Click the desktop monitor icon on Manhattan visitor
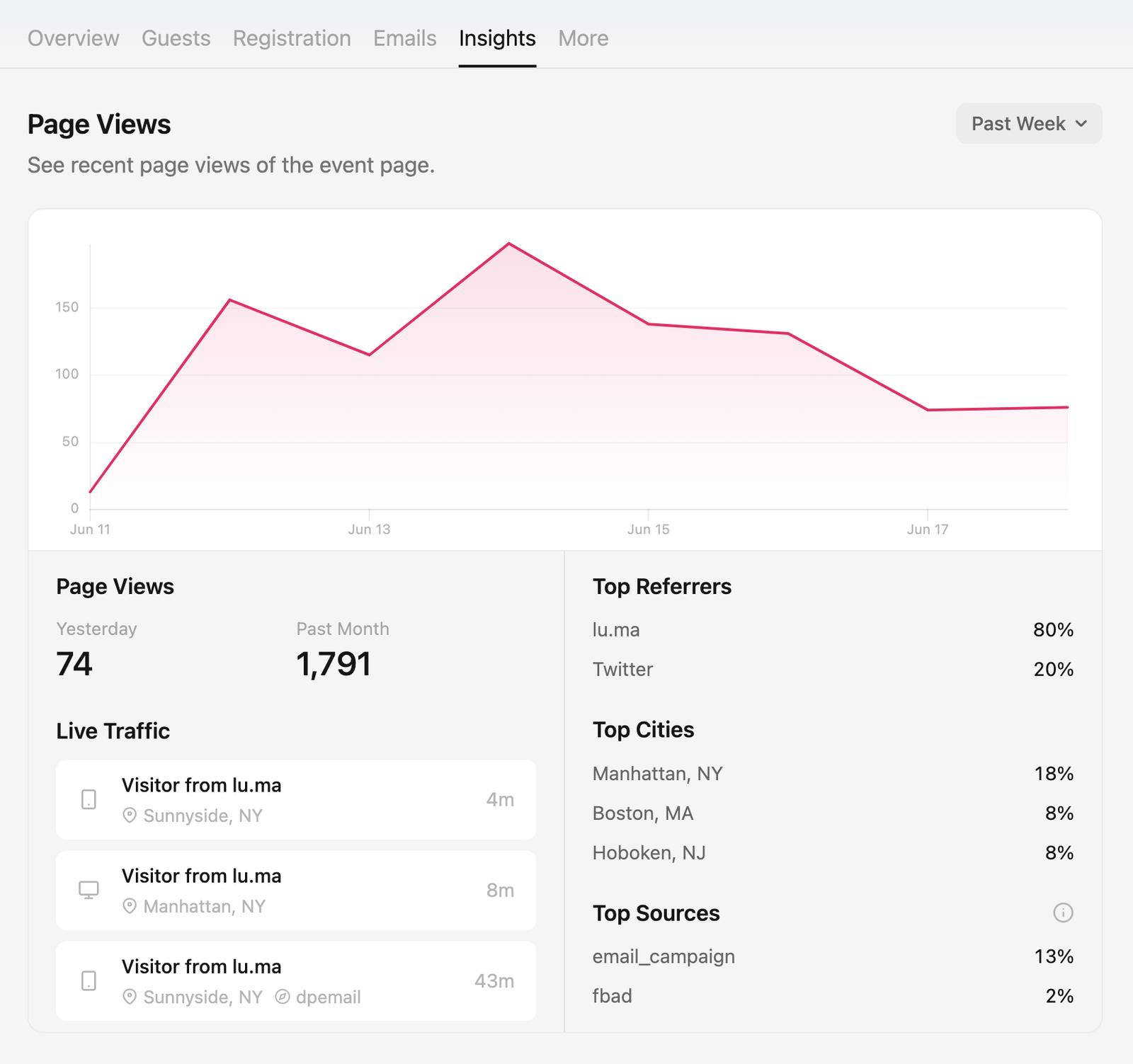The width and height of the screenshot is (1133, 1064). 89,890
